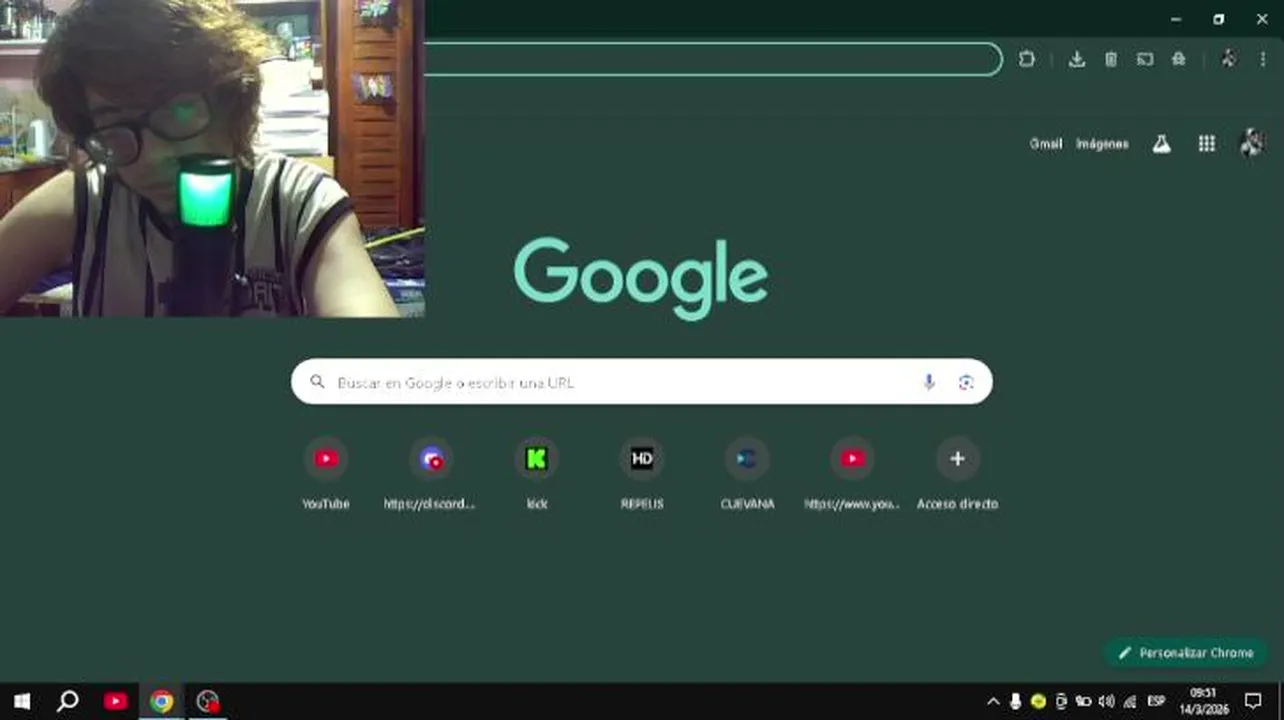Click the Personalizar Chrome button

(1186, 653)
